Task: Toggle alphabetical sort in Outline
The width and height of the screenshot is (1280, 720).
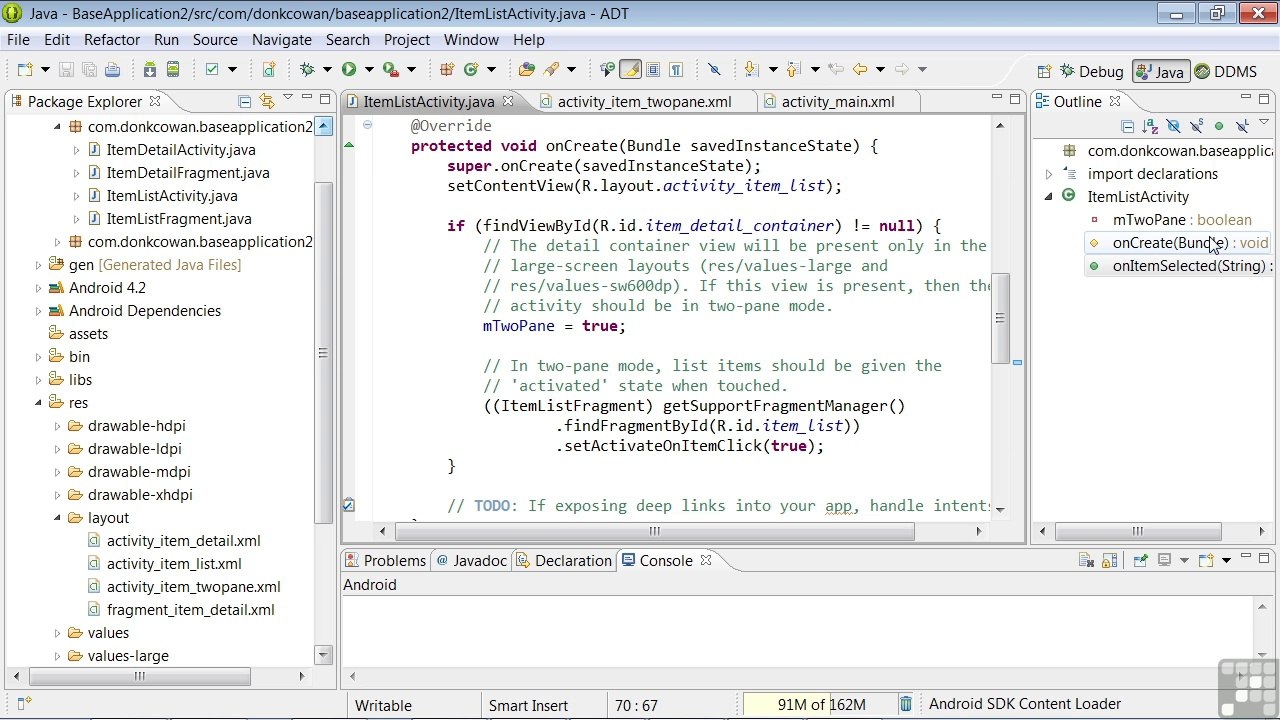Action: point(1150,126)
